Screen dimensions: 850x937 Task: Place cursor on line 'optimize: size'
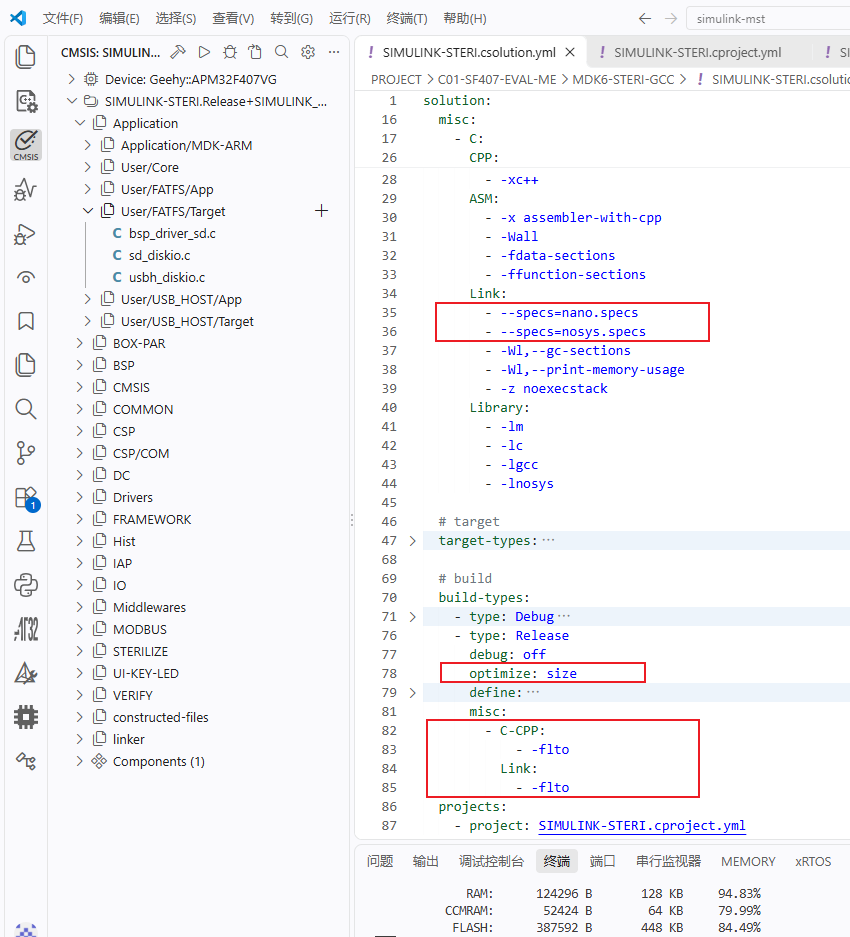pos(523,673)
